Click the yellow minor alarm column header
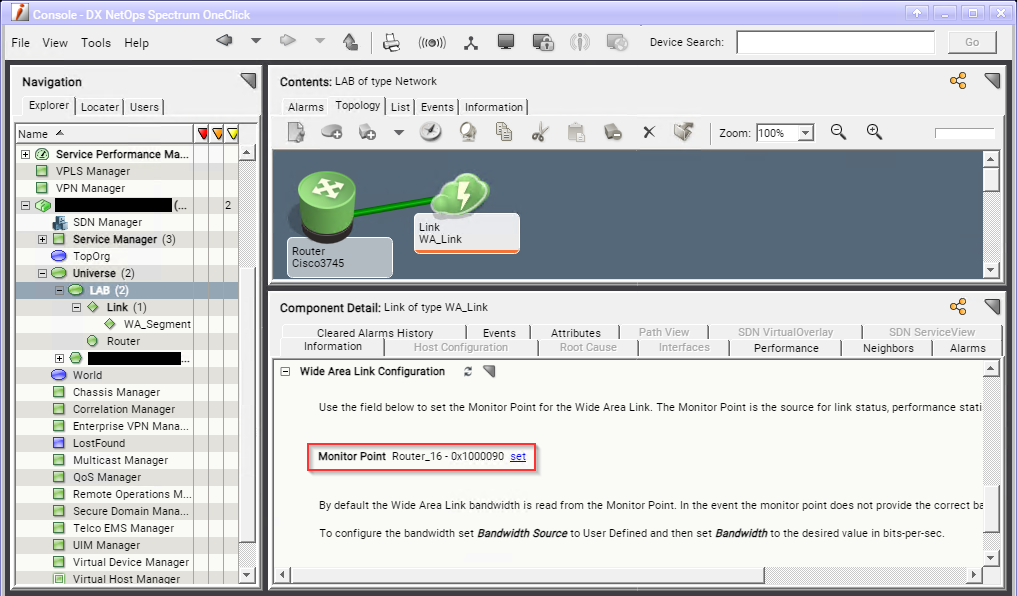The width and height of the screenshot is (1017, 596). click(x=232, y=134)
